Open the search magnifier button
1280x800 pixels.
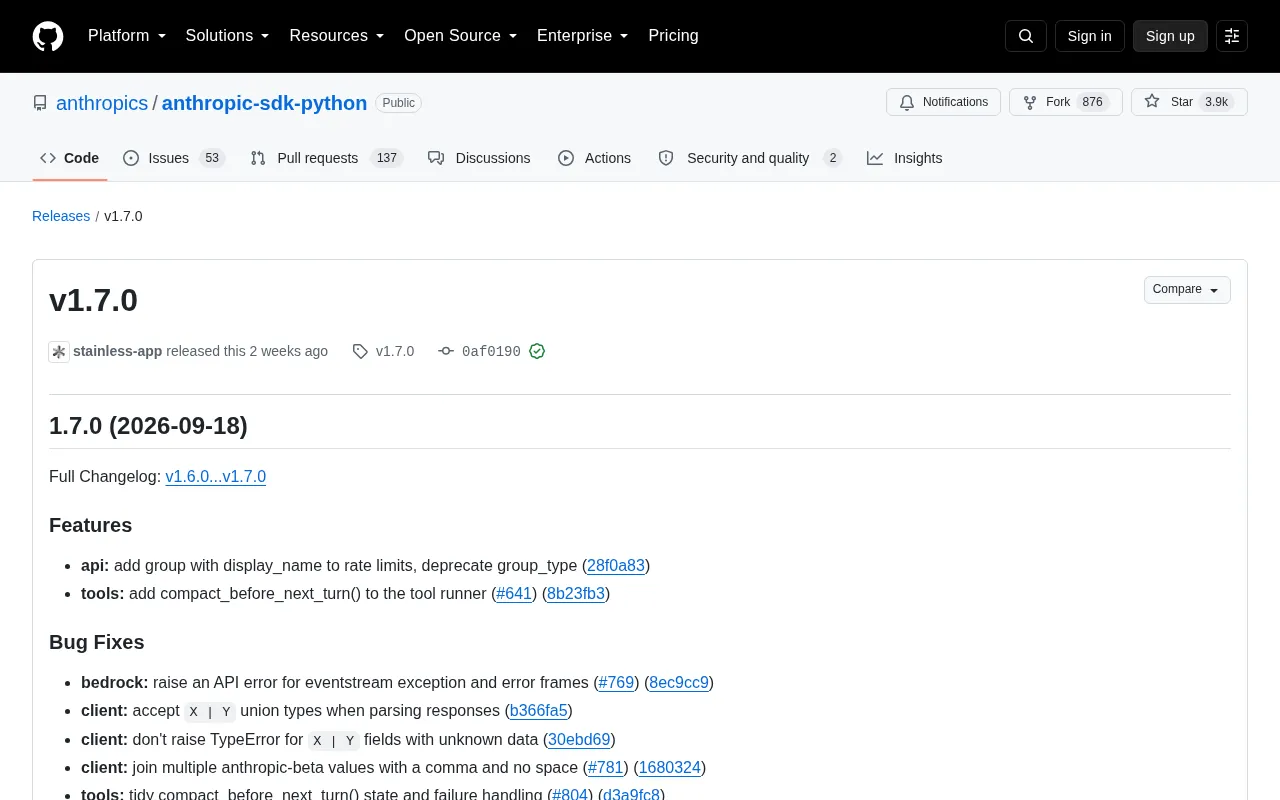[1026, 36]
